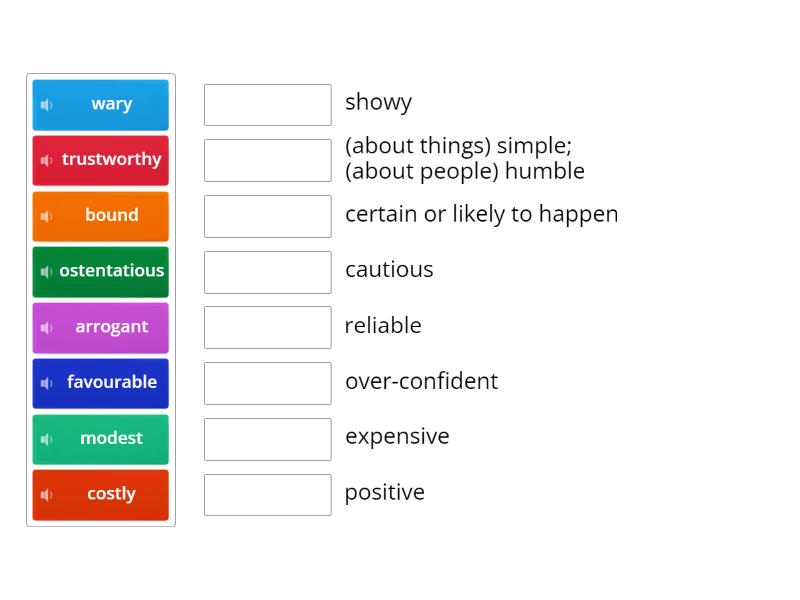Play audio for trustworthy

pos(46,160)
